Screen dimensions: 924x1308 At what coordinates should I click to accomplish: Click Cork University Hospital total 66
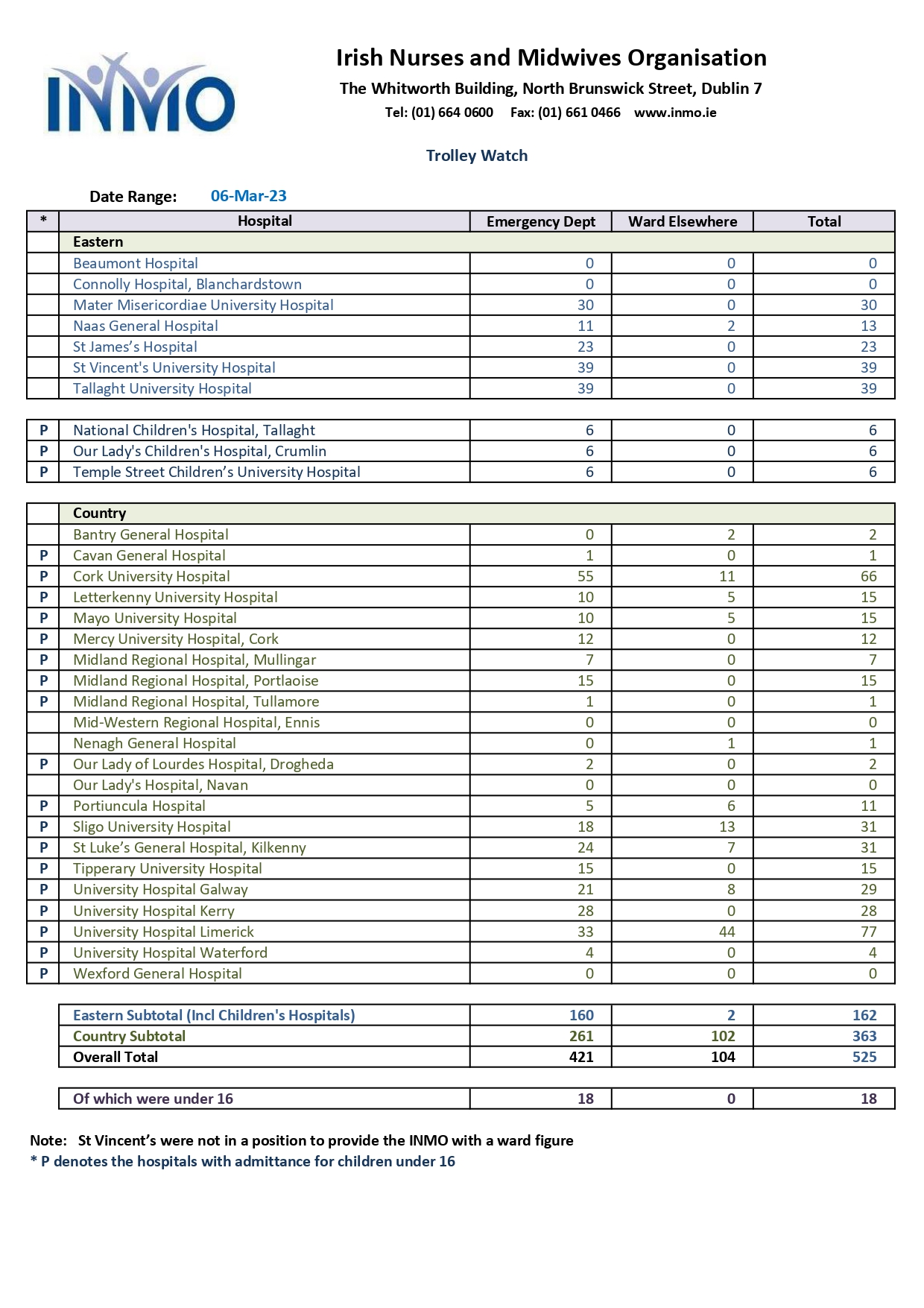click(x=869, y=576)
